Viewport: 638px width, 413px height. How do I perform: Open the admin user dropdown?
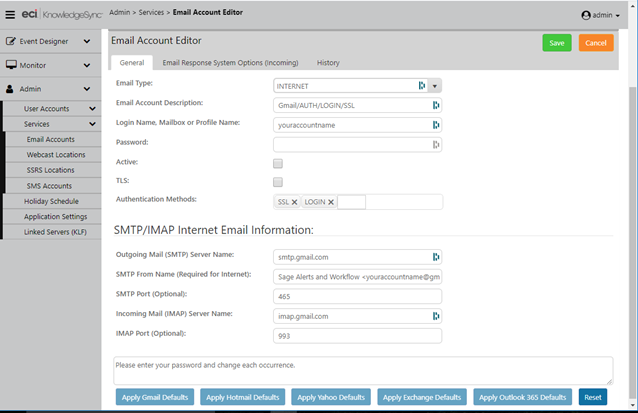(601, 15)
